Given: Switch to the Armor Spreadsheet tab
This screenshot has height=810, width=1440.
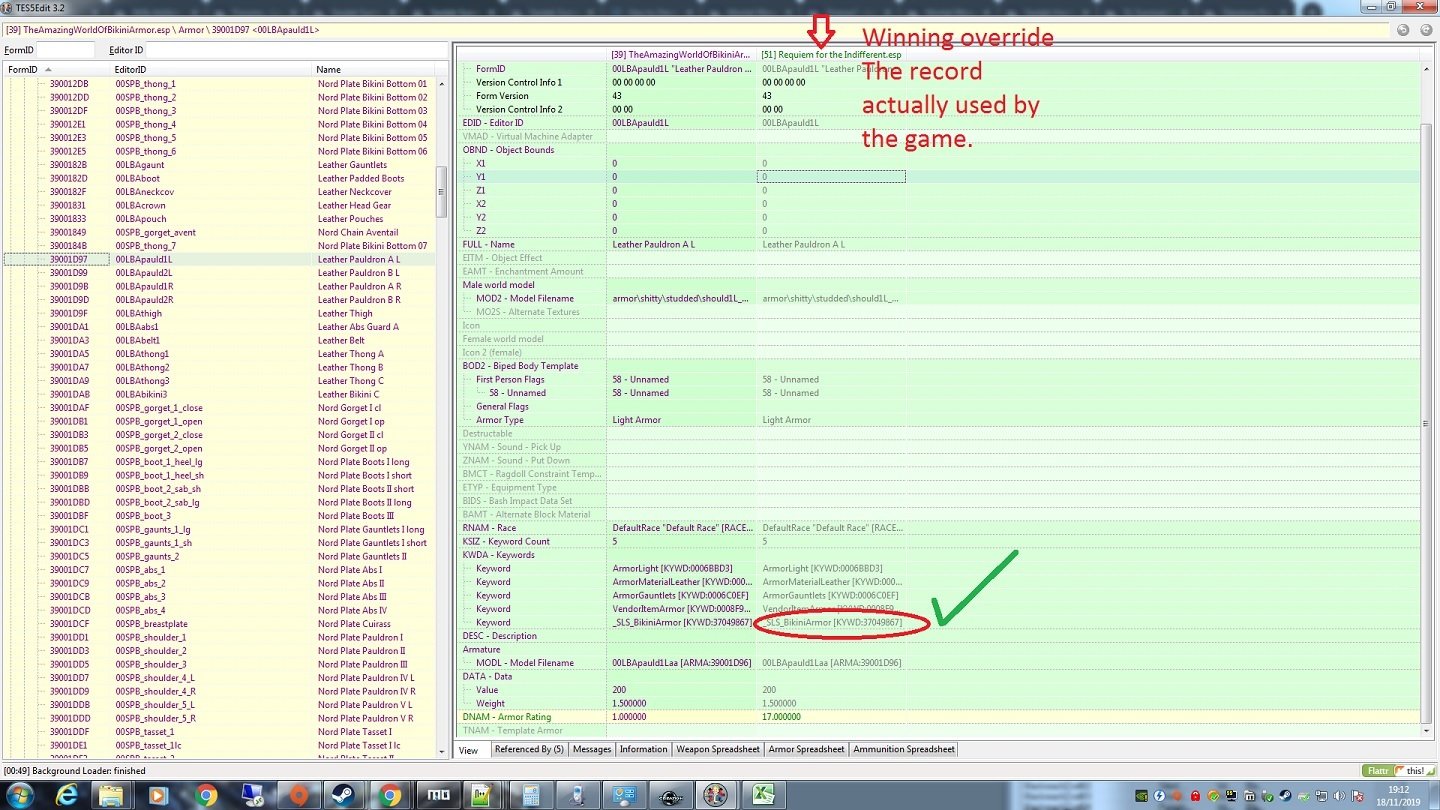Looking at the screenshot, I should pos(806,749).
